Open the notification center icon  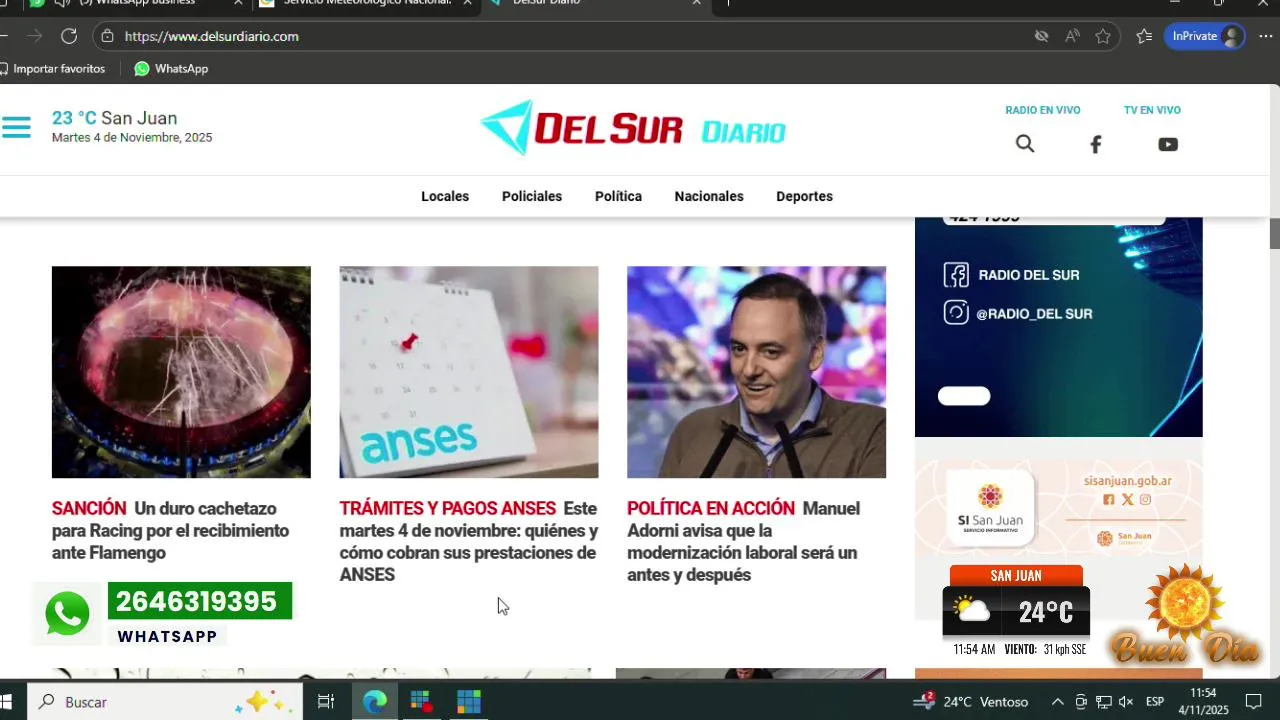pyautogui.click(x=1254, y=702)
